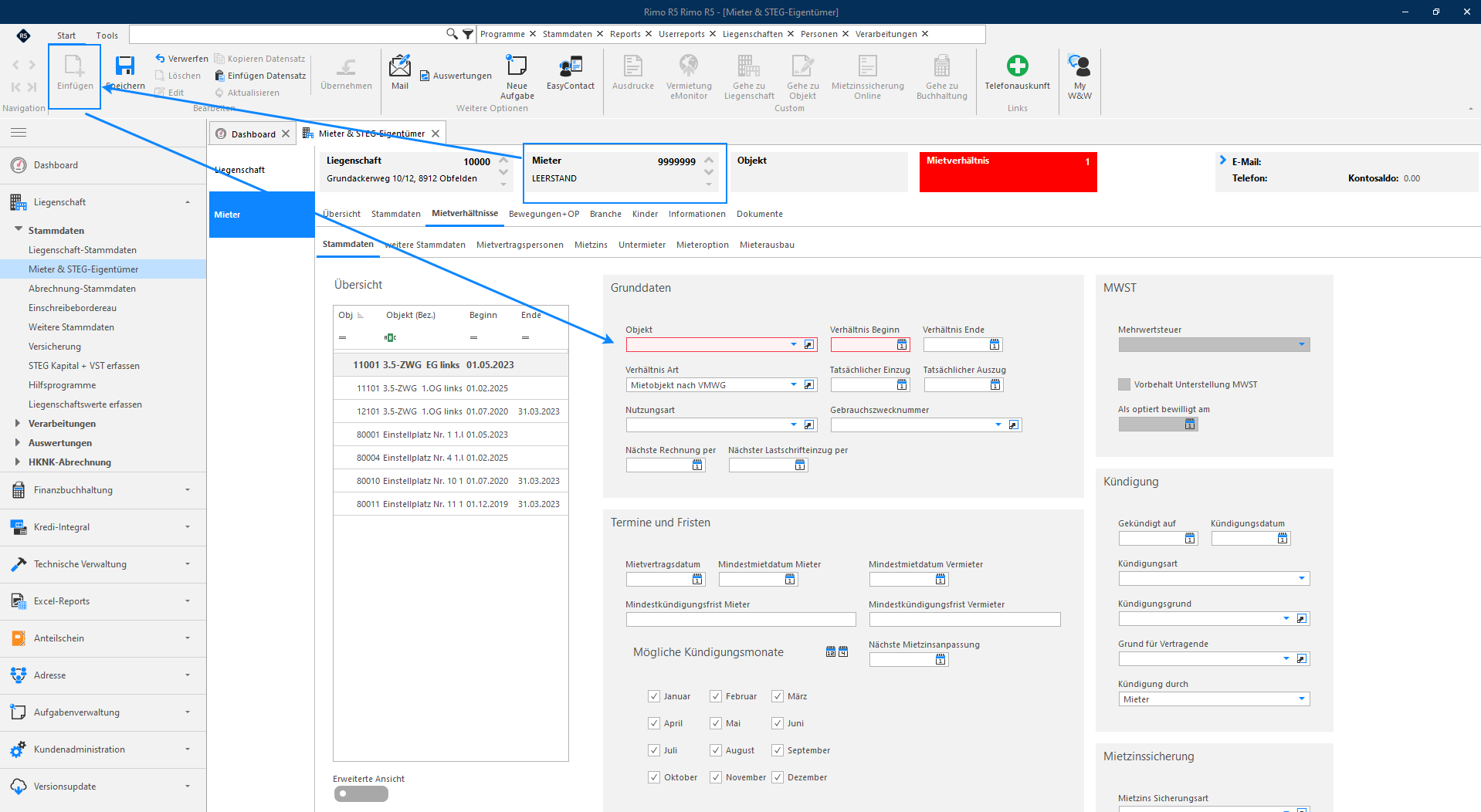
Task: Open Kündigungsdatum calendar picker
Action: click(x=1283, y=539)
